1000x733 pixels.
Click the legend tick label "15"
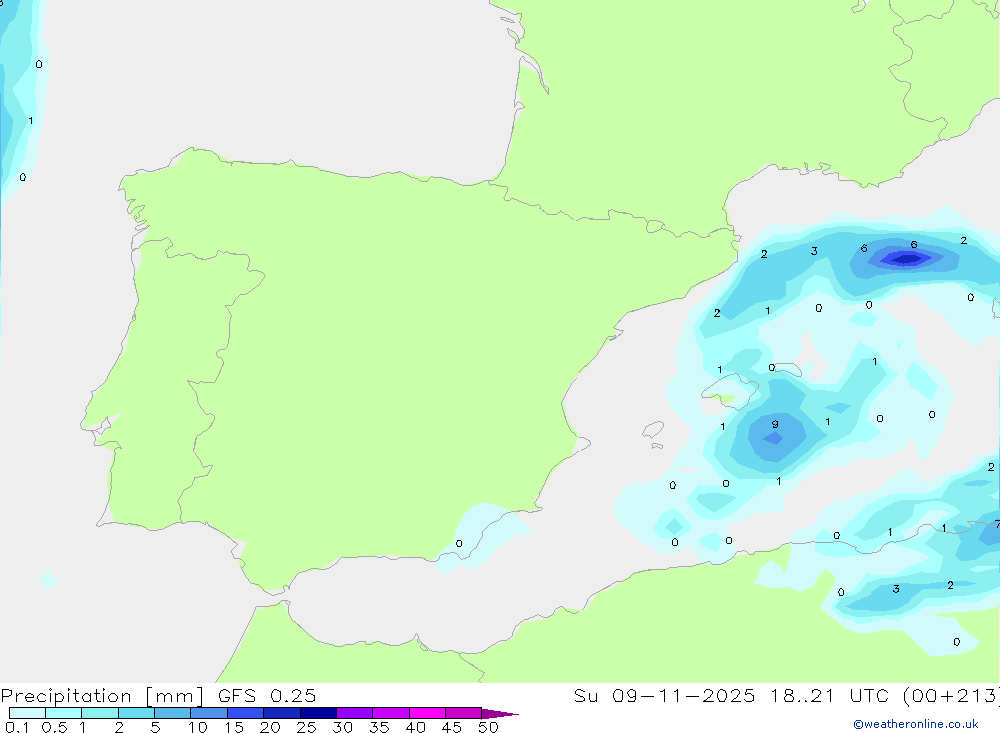pos(234,727)
